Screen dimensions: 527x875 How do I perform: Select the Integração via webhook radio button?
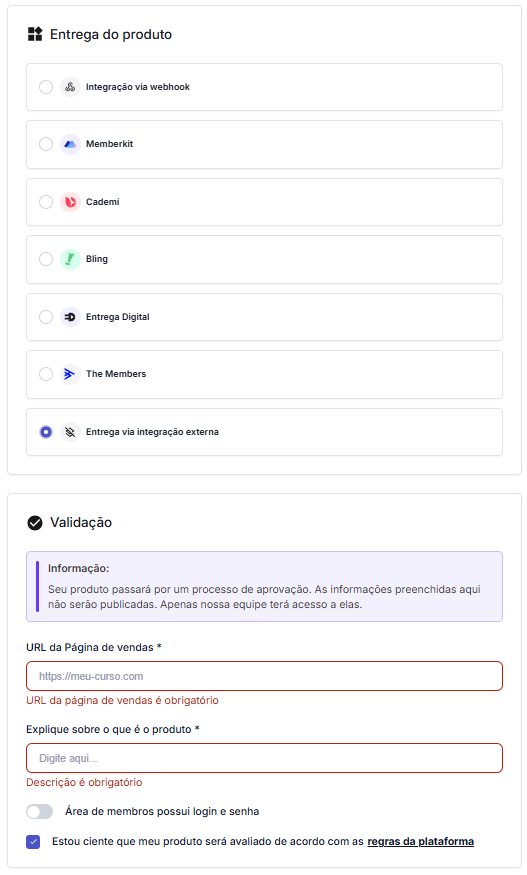pyautogui.click(x=46, y=87)
